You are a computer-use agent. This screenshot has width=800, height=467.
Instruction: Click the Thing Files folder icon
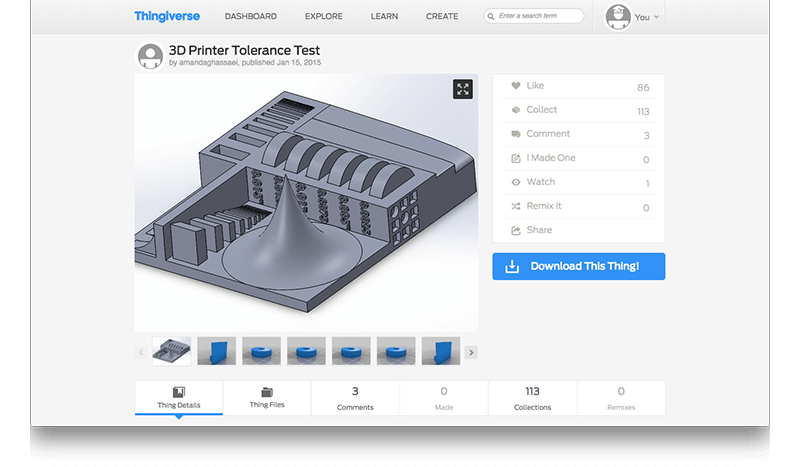267,392
